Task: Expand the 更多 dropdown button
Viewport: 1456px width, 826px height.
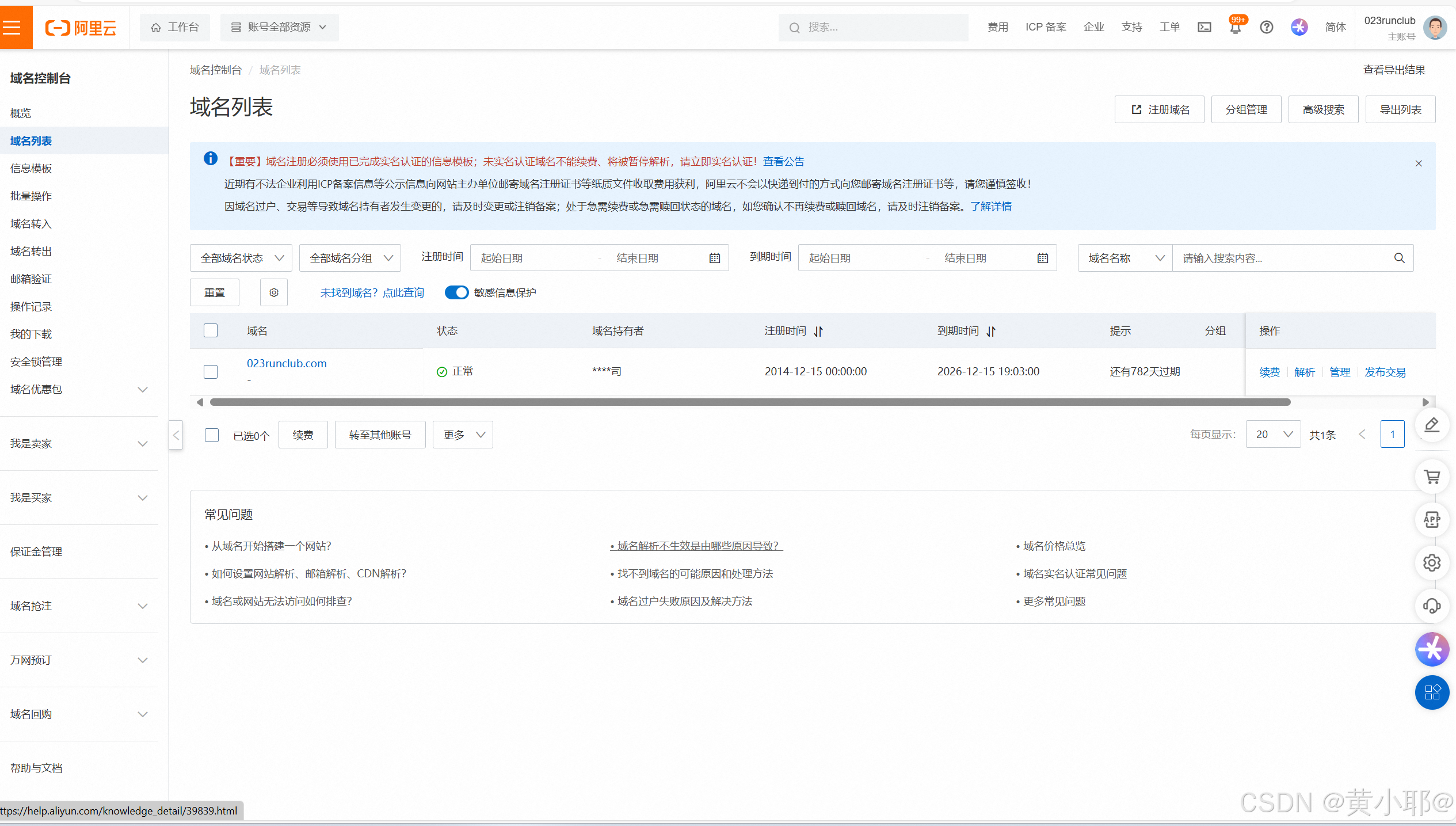Action: click(x=463, y=435)
